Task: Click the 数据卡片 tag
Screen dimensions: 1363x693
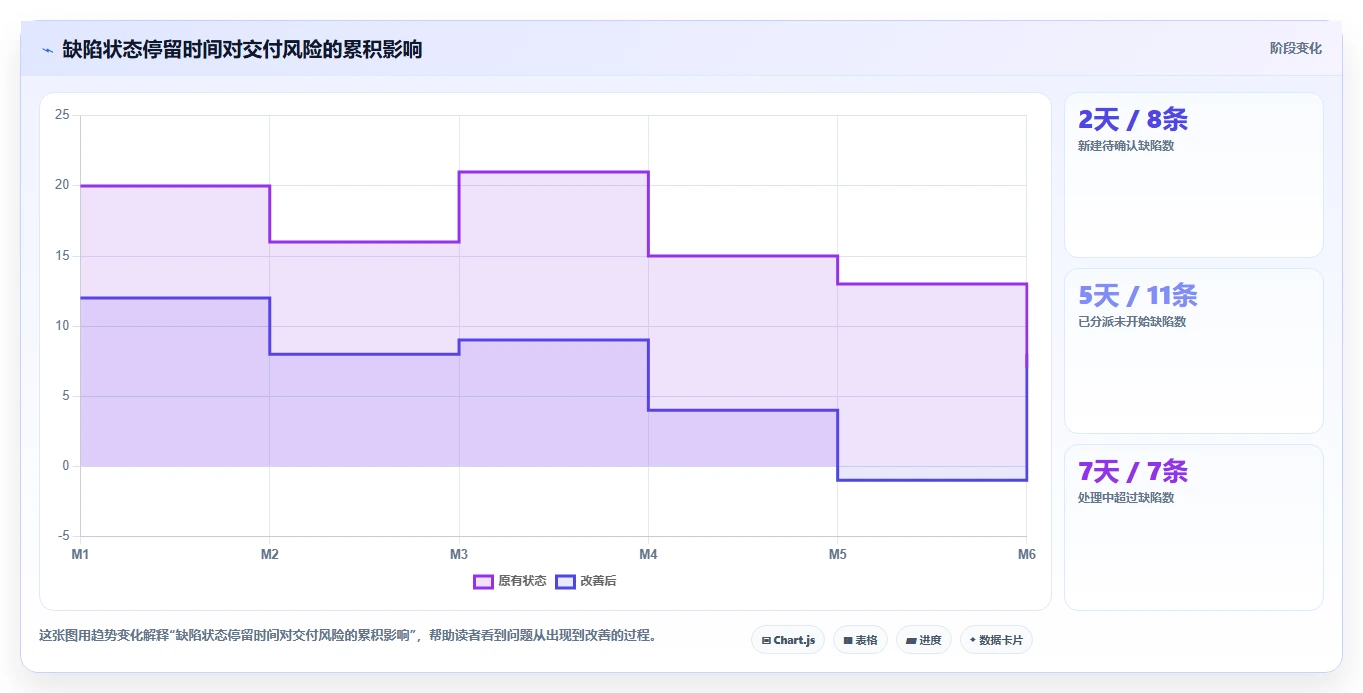Action: (x=996, y=640)
